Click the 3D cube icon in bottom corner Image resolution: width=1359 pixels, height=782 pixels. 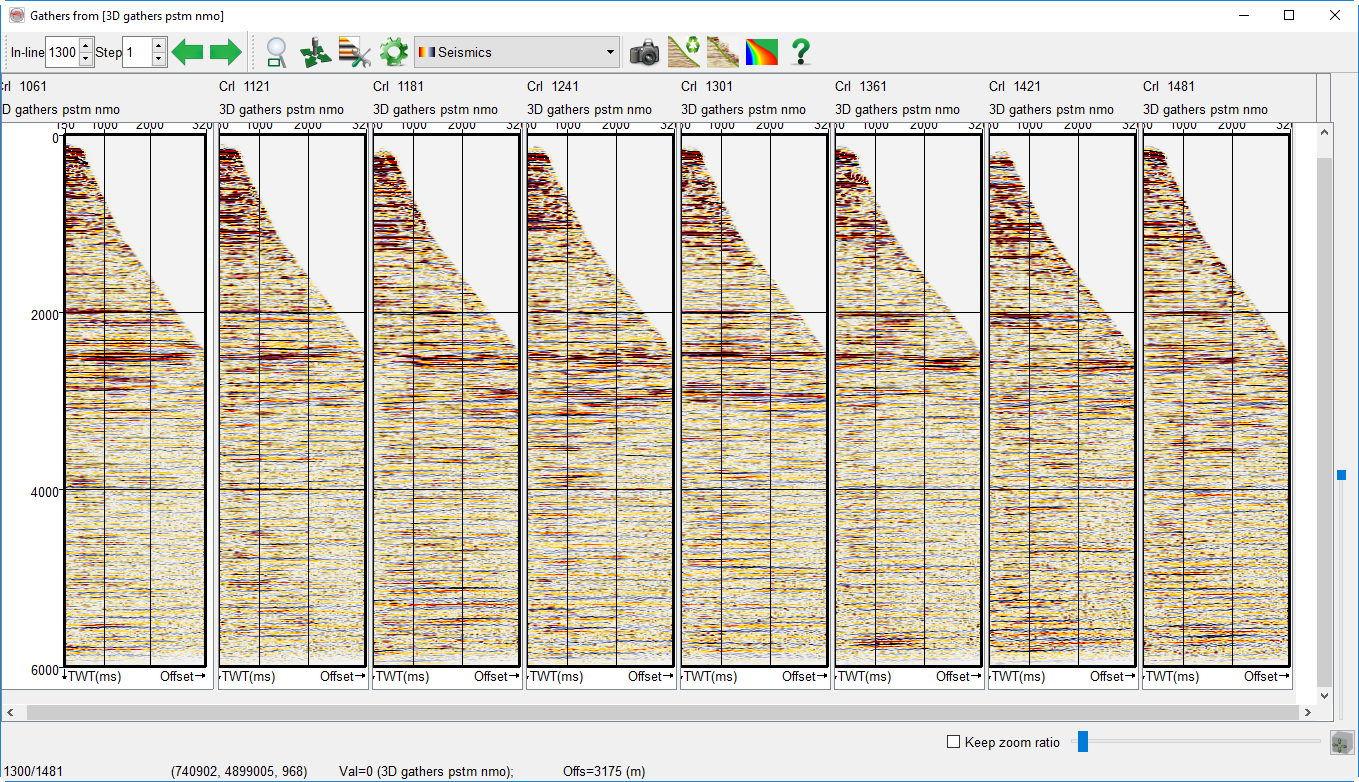click(x=1341, y=743)
